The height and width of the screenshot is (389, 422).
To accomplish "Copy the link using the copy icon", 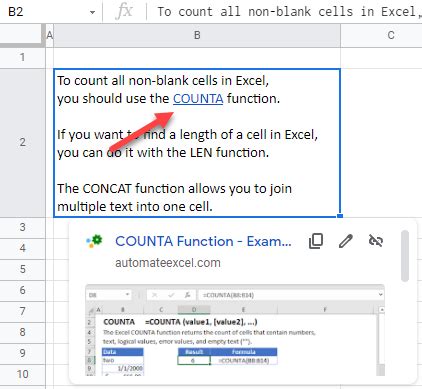I will click(x=316, y=241).
